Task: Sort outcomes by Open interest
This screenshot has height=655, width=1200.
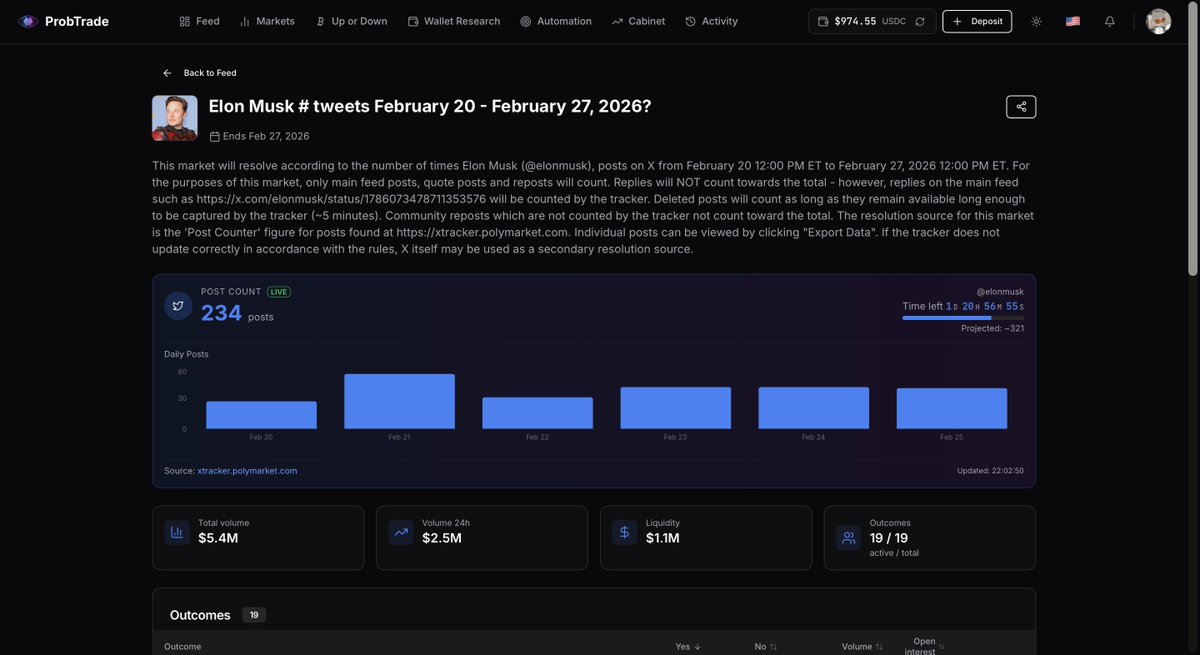Action: click(x=925, y=647)
